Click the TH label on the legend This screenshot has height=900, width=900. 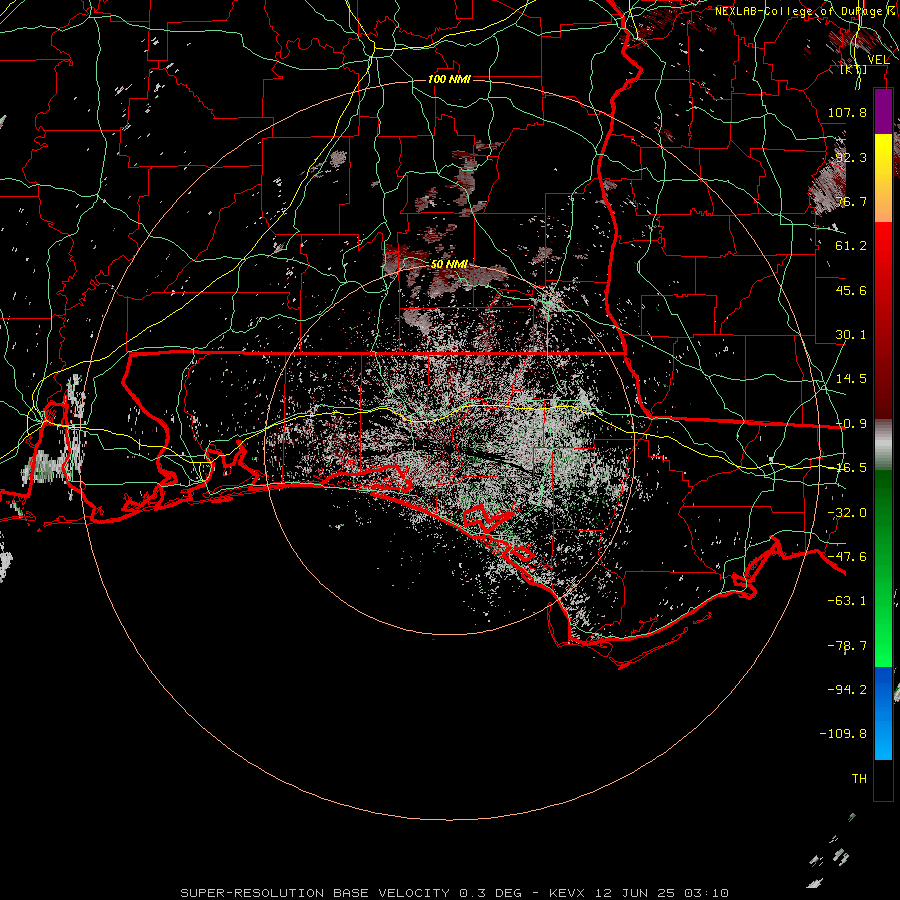(859, 779)
